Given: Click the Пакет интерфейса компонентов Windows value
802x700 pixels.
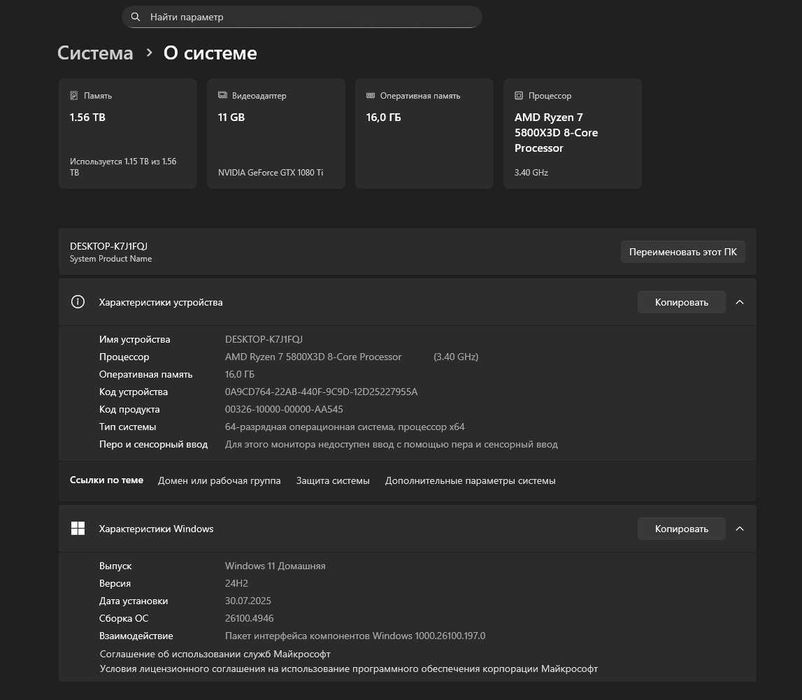Looking at the screenshot, I should 355,636.
